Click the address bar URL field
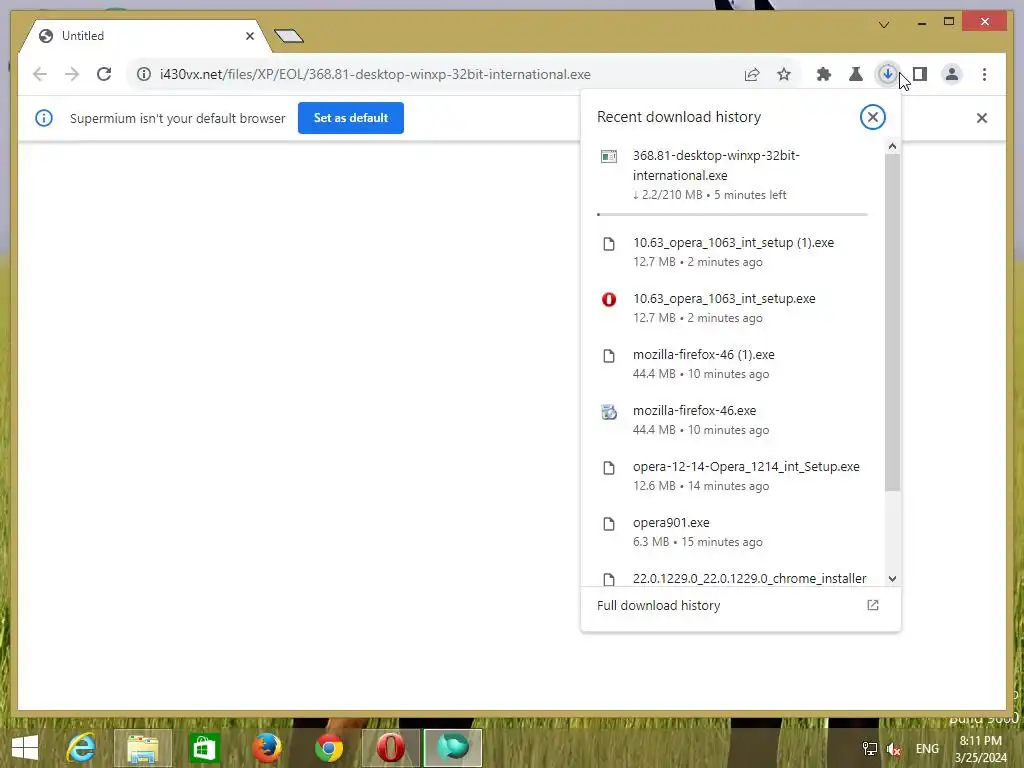The height and width of the screenshot is (768, 1024). (444, 74)
